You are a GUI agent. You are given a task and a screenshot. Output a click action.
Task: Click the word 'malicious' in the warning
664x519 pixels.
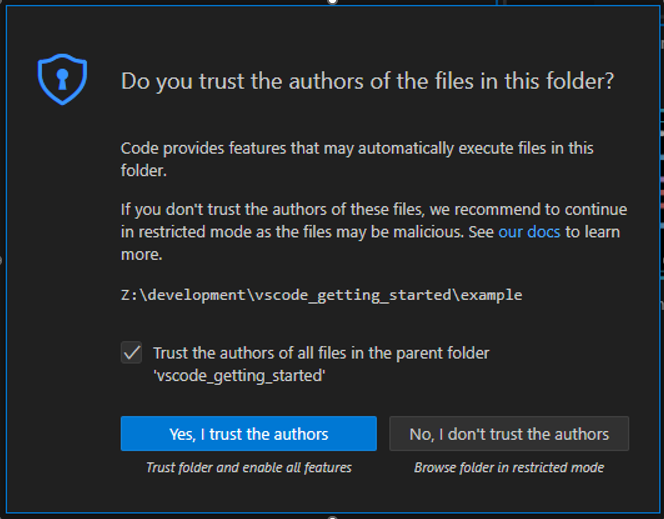pos(453,232)
